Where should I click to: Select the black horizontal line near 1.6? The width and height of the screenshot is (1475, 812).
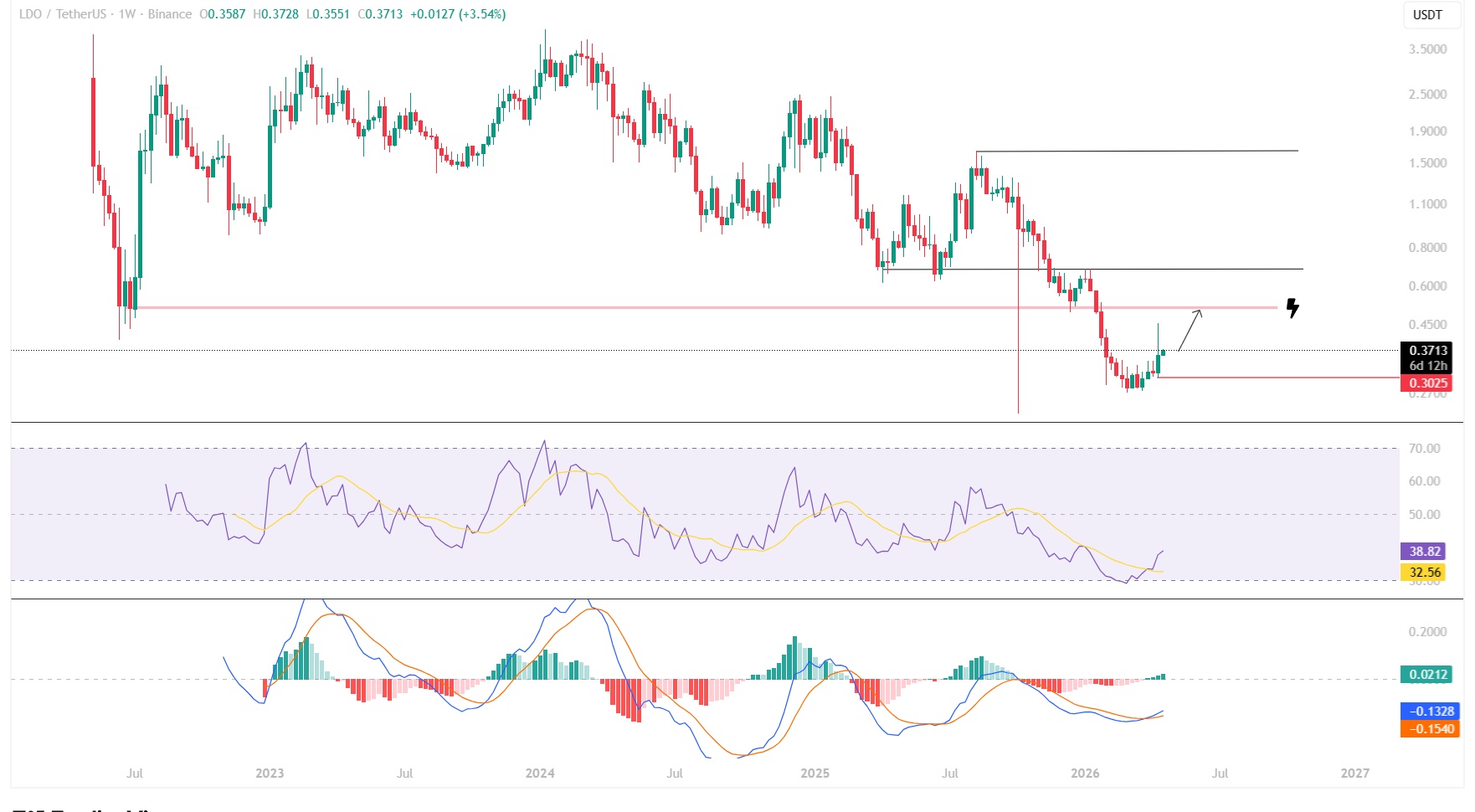pos(1137,152)
